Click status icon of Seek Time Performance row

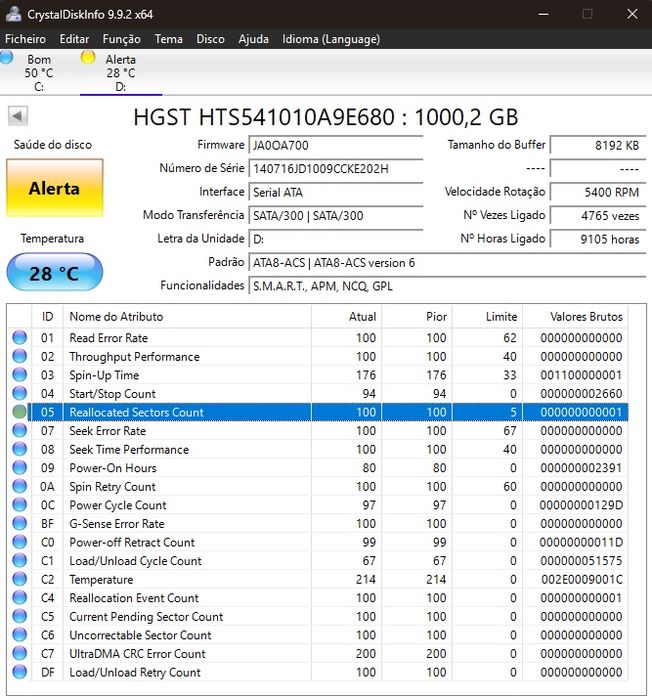point(19,449)
